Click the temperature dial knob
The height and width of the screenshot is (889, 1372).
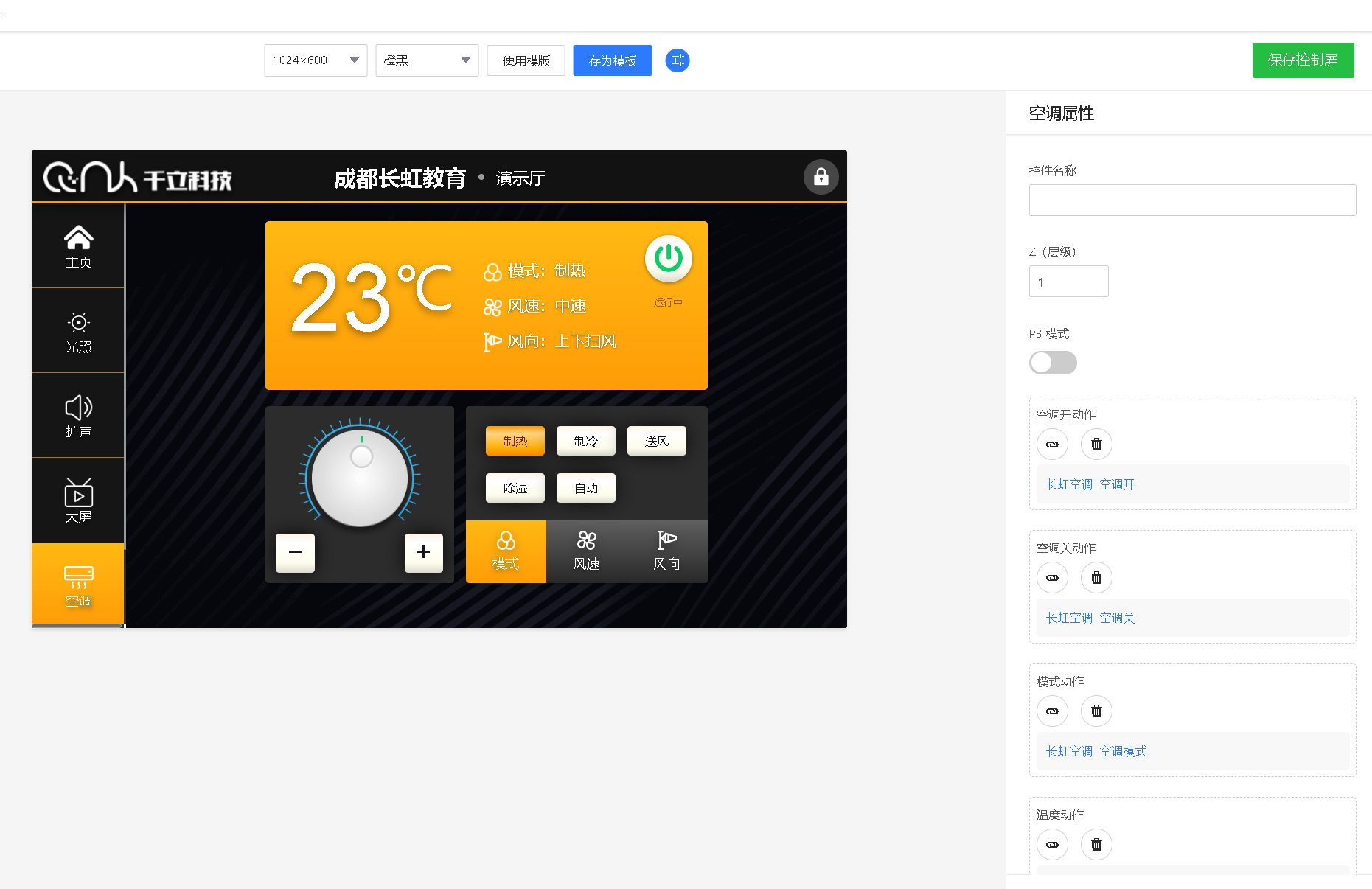click(360, 478)
